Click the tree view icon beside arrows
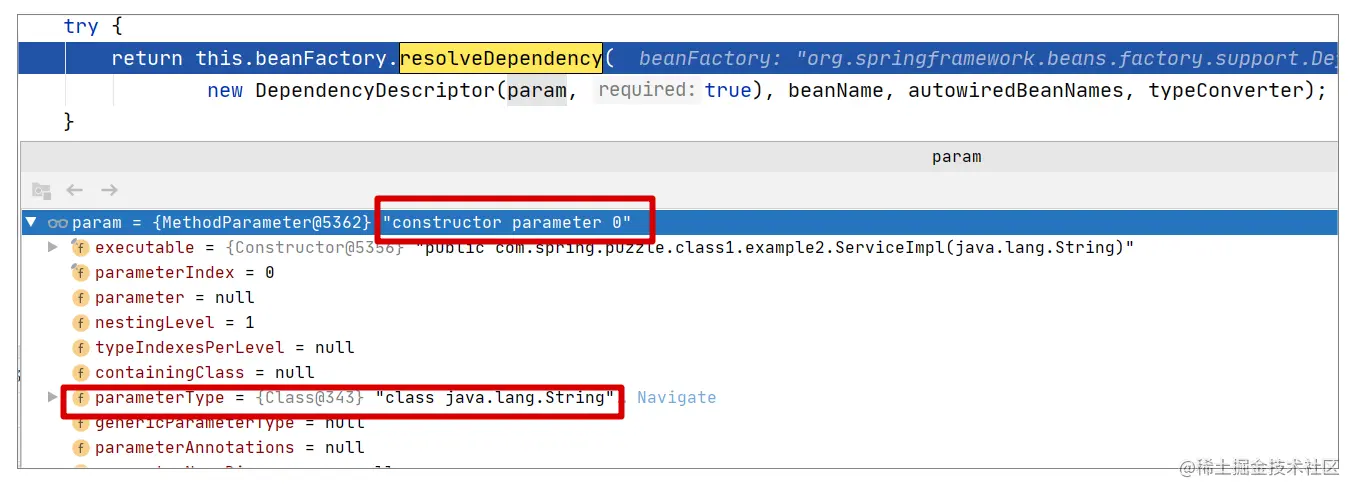Image resolution: width=1356 pixels, height=494 pixels. coord(41,190)
